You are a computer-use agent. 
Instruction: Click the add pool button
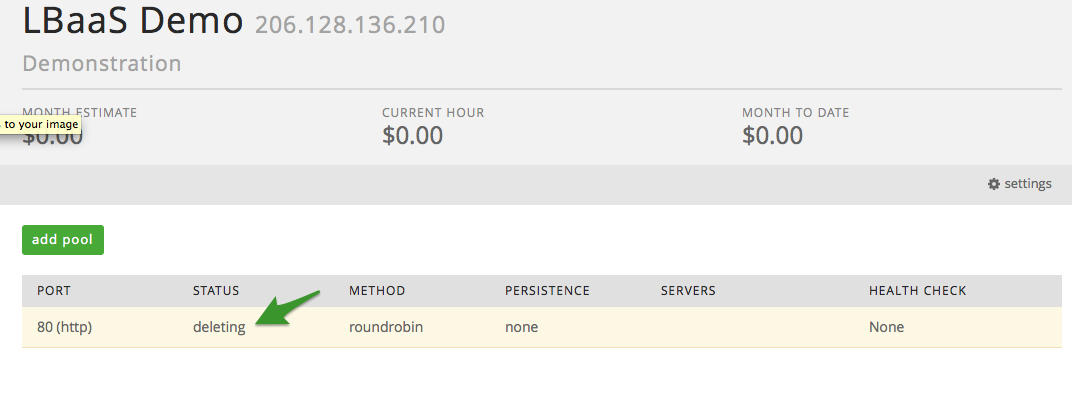[63, 240]
